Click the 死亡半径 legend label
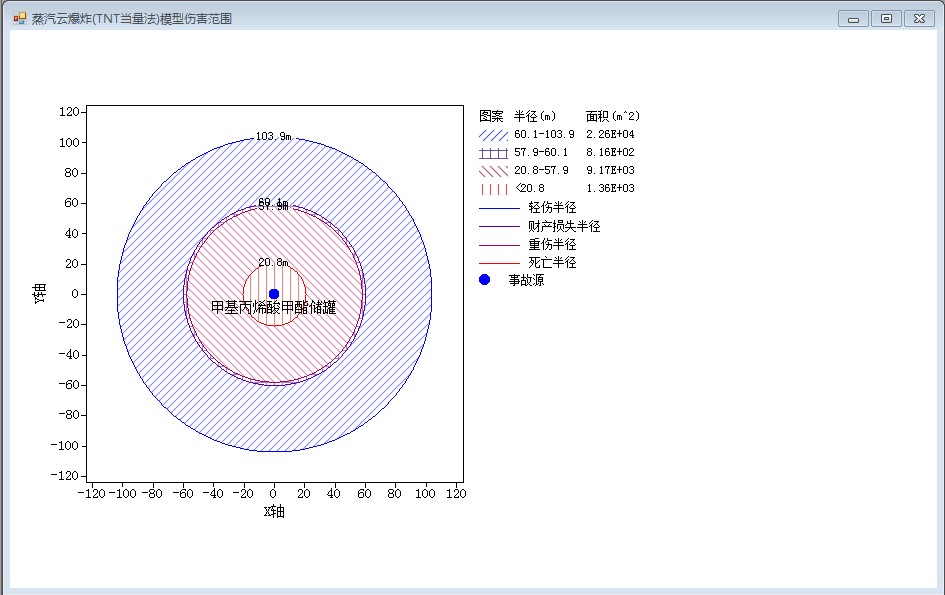The image size is (945, 595). tap(552, 262)
